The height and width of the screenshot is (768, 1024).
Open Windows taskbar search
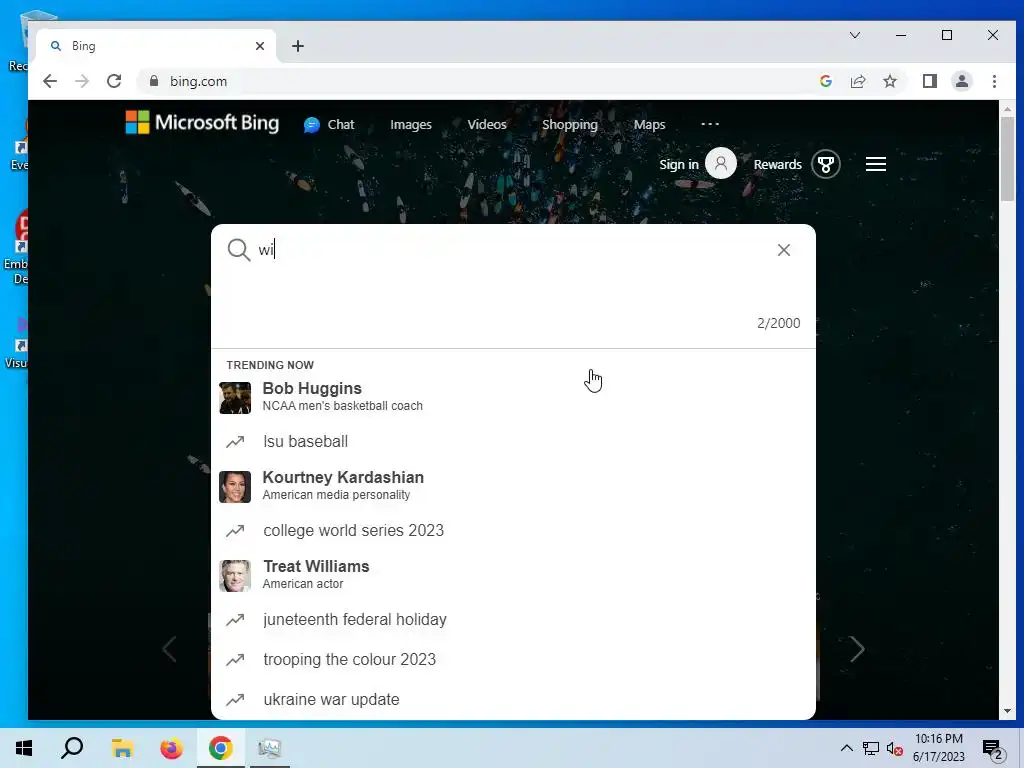tap(72, 748)
